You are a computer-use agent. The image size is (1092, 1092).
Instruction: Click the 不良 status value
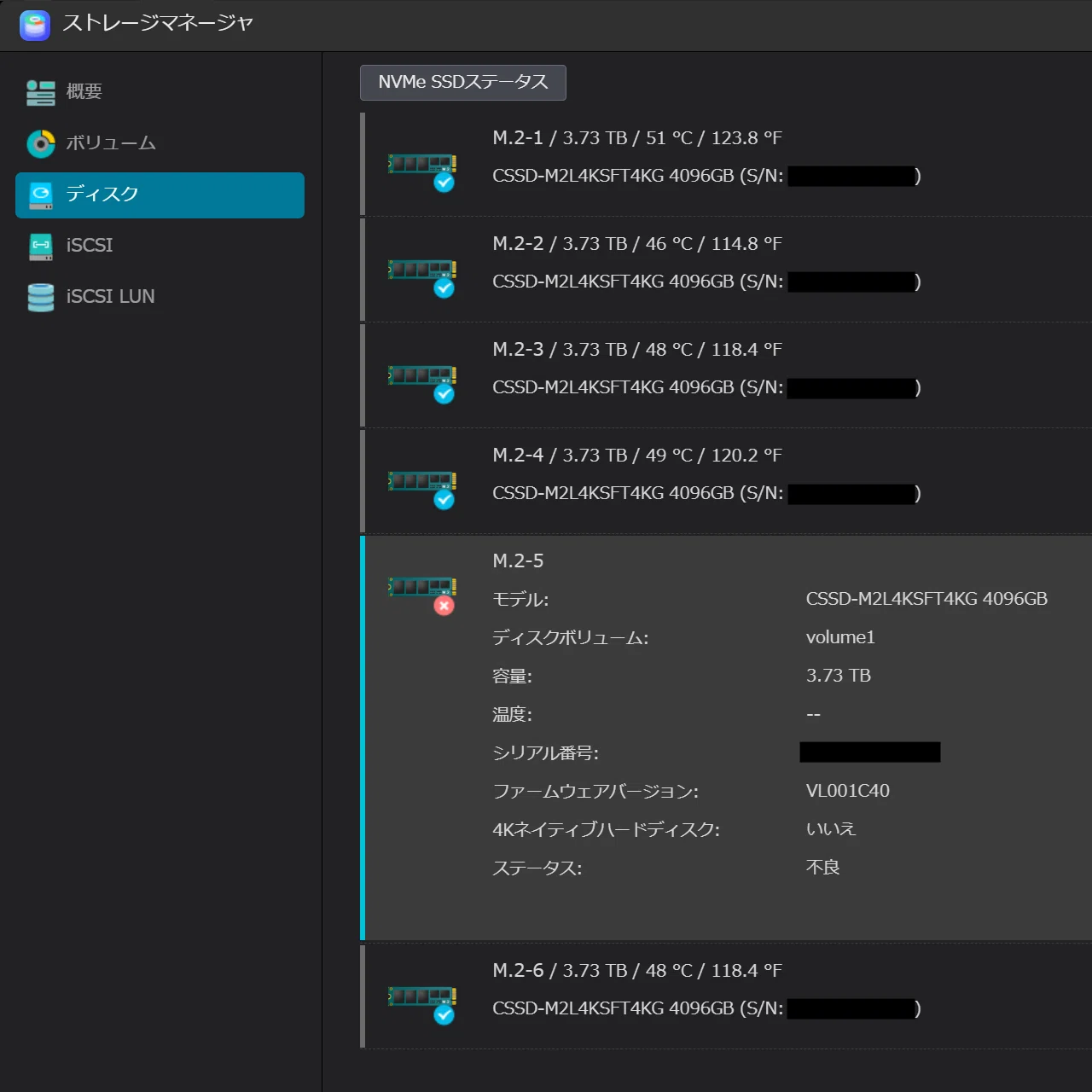pyautogui.click(x=822, y=868)
